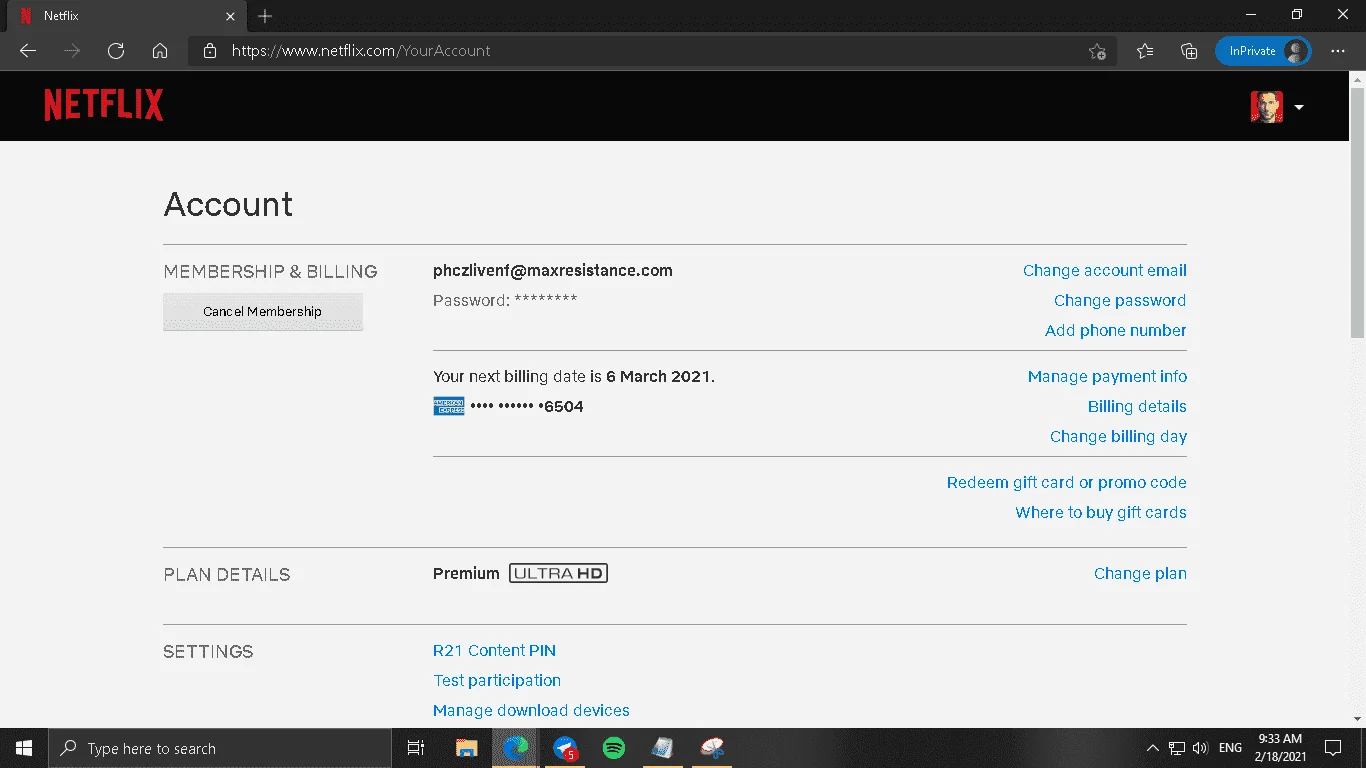
Task: Open Change password link
Action: pyautogui.click(x=1120, y=300)
